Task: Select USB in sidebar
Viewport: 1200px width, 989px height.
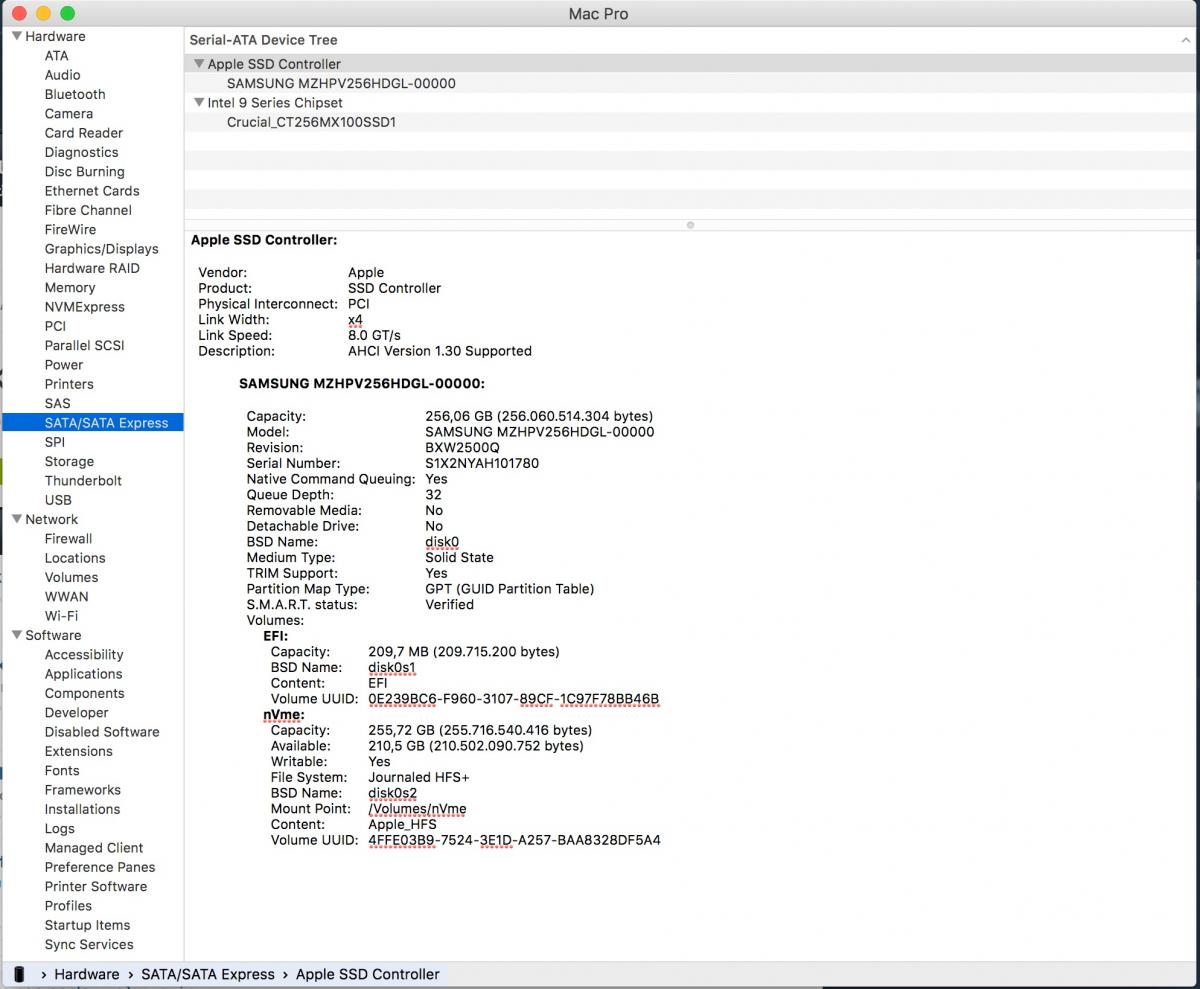Action: click(x=58, y=500)
